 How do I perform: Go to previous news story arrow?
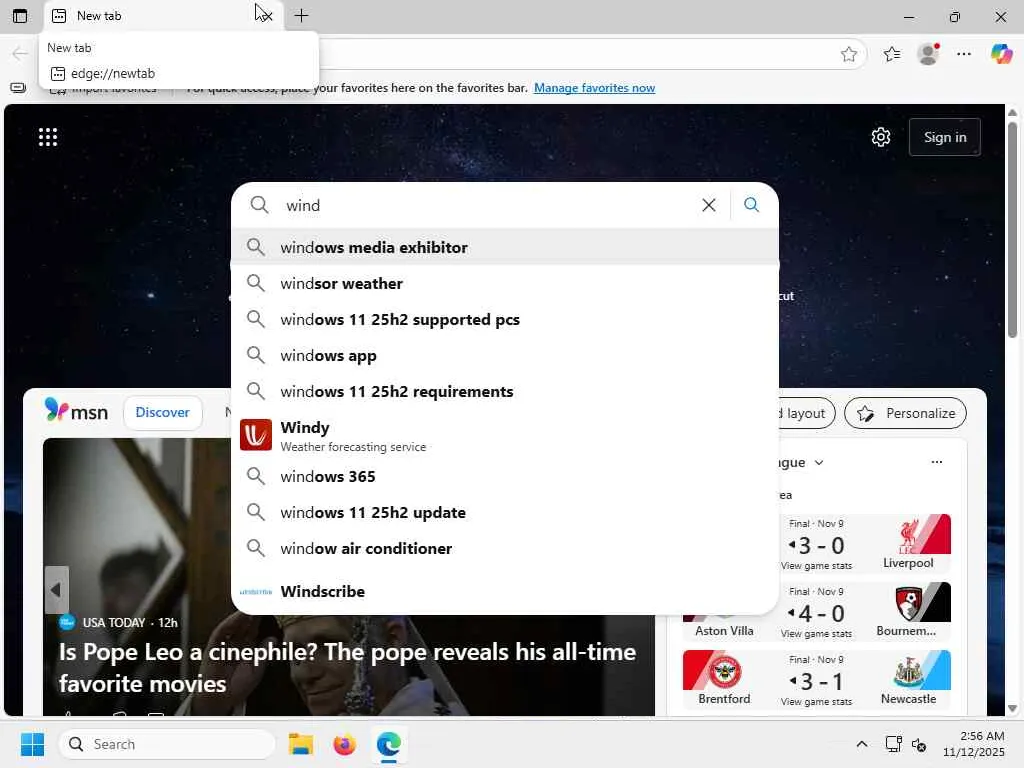pos(56,590)
